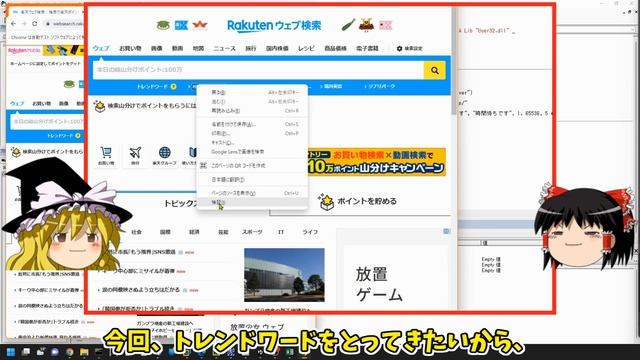Switch topics to the スポーツ category
640x360 pixels.
click(252, 232)
